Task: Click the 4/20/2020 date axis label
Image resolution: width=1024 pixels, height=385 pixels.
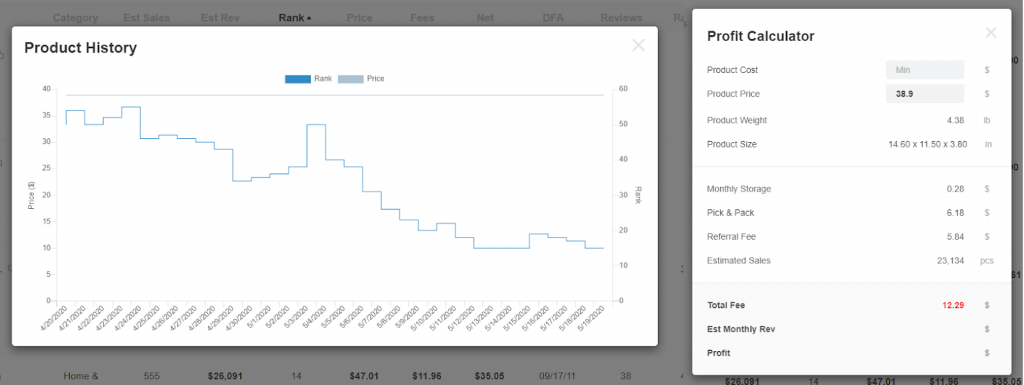Action: (54, 319)
